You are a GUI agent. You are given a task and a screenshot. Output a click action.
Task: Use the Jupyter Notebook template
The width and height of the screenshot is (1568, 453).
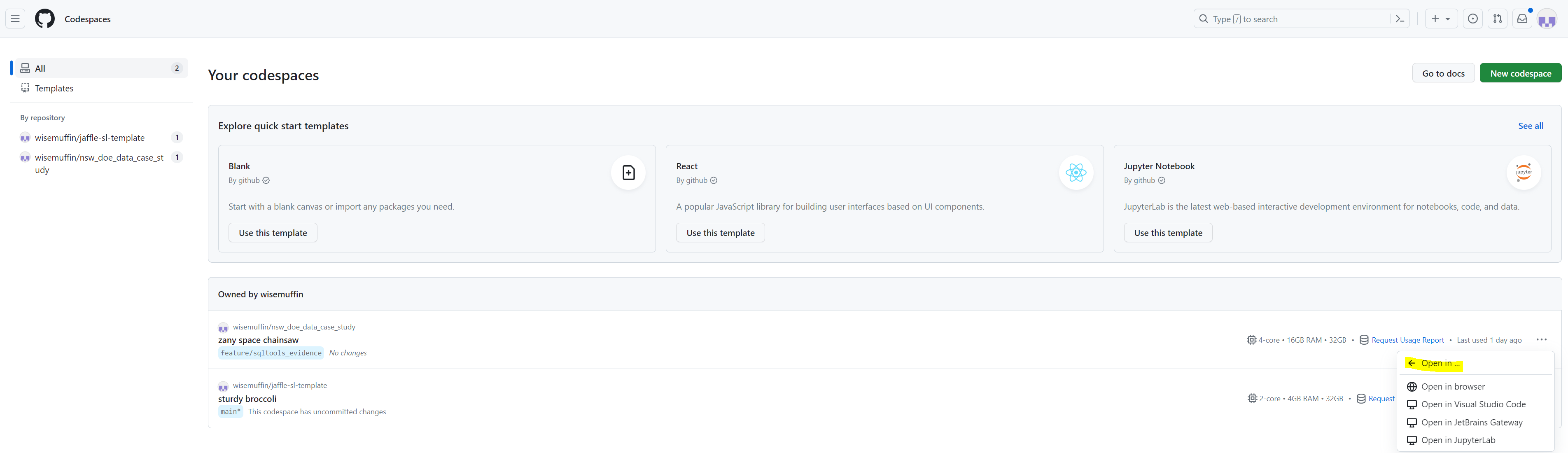(x=1168, y=233)
